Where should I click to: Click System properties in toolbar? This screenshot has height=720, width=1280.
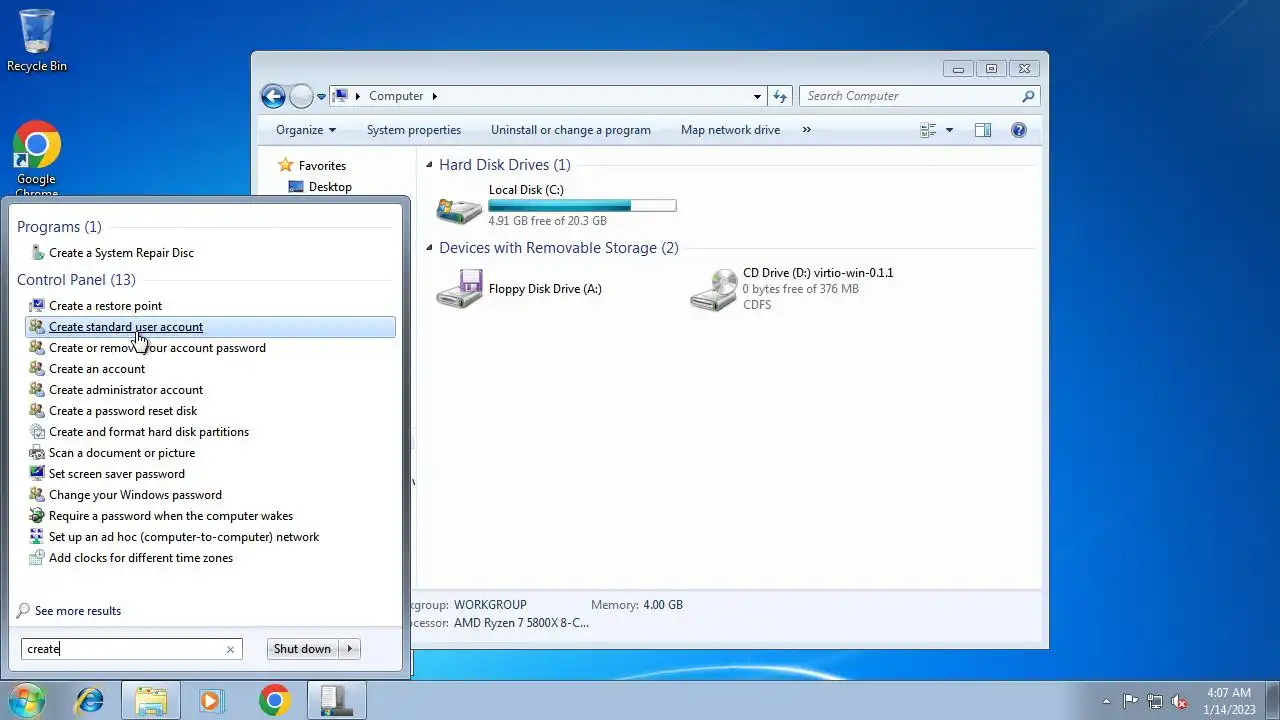(x=414, y=130)
